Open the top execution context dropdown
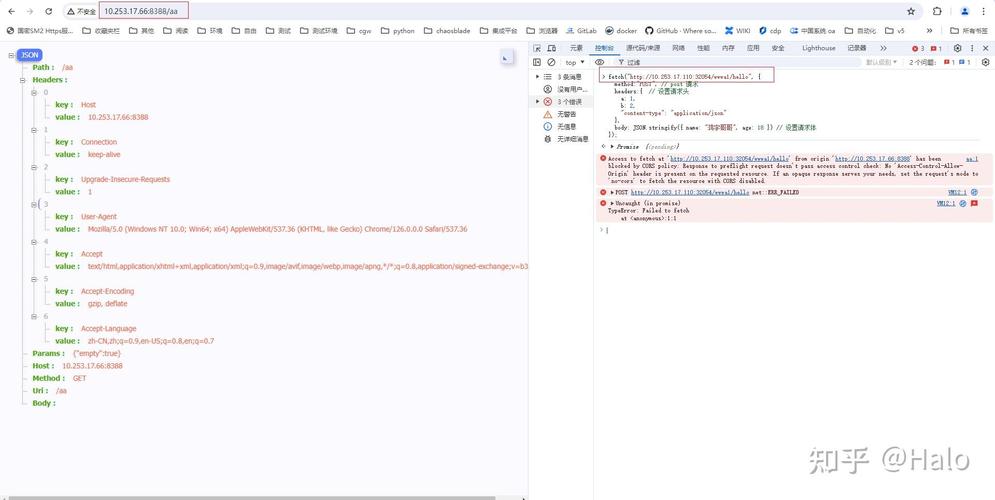 (575, 62)
